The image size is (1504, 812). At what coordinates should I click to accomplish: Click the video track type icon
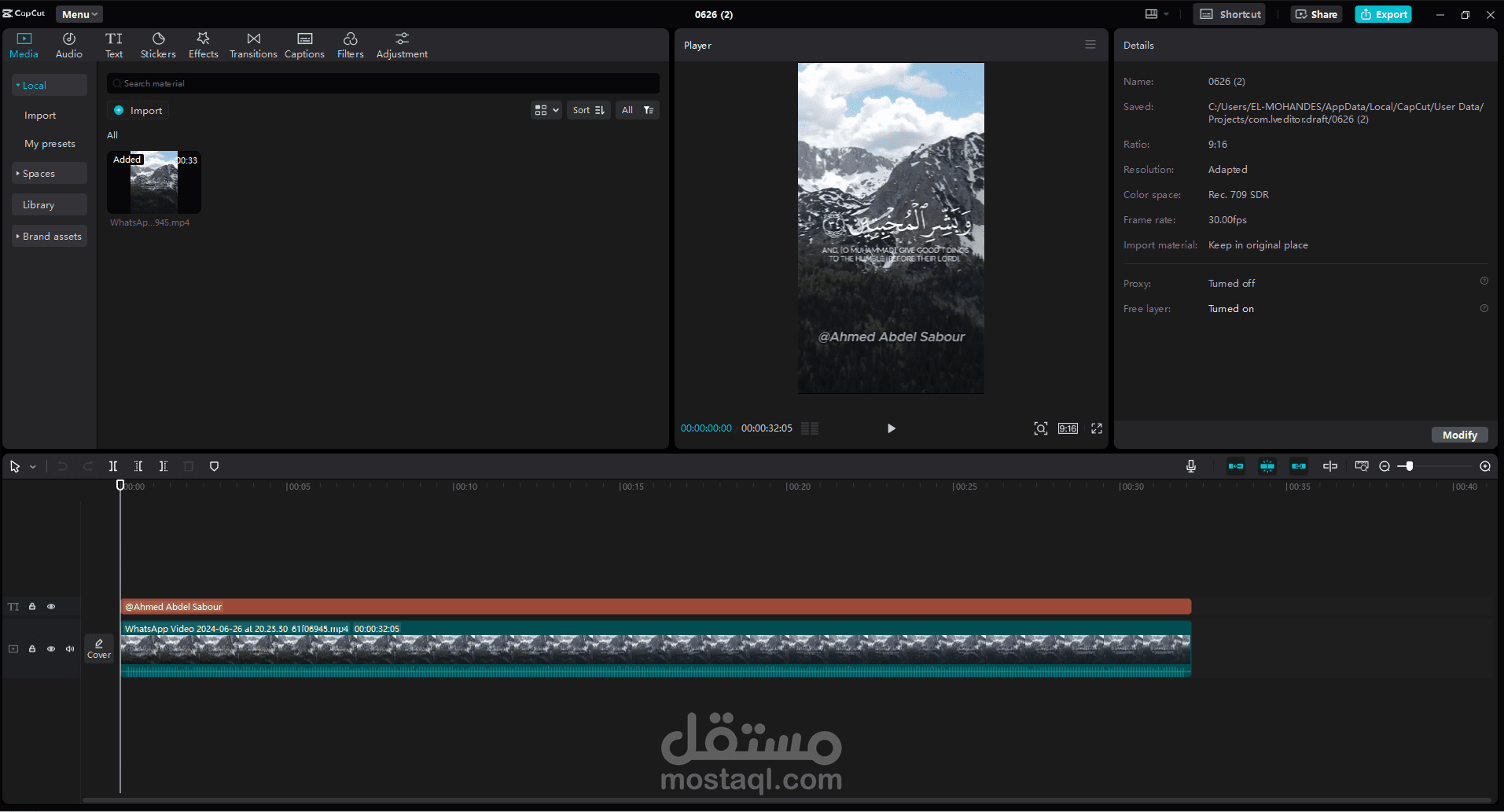click(x=13, y=648)
